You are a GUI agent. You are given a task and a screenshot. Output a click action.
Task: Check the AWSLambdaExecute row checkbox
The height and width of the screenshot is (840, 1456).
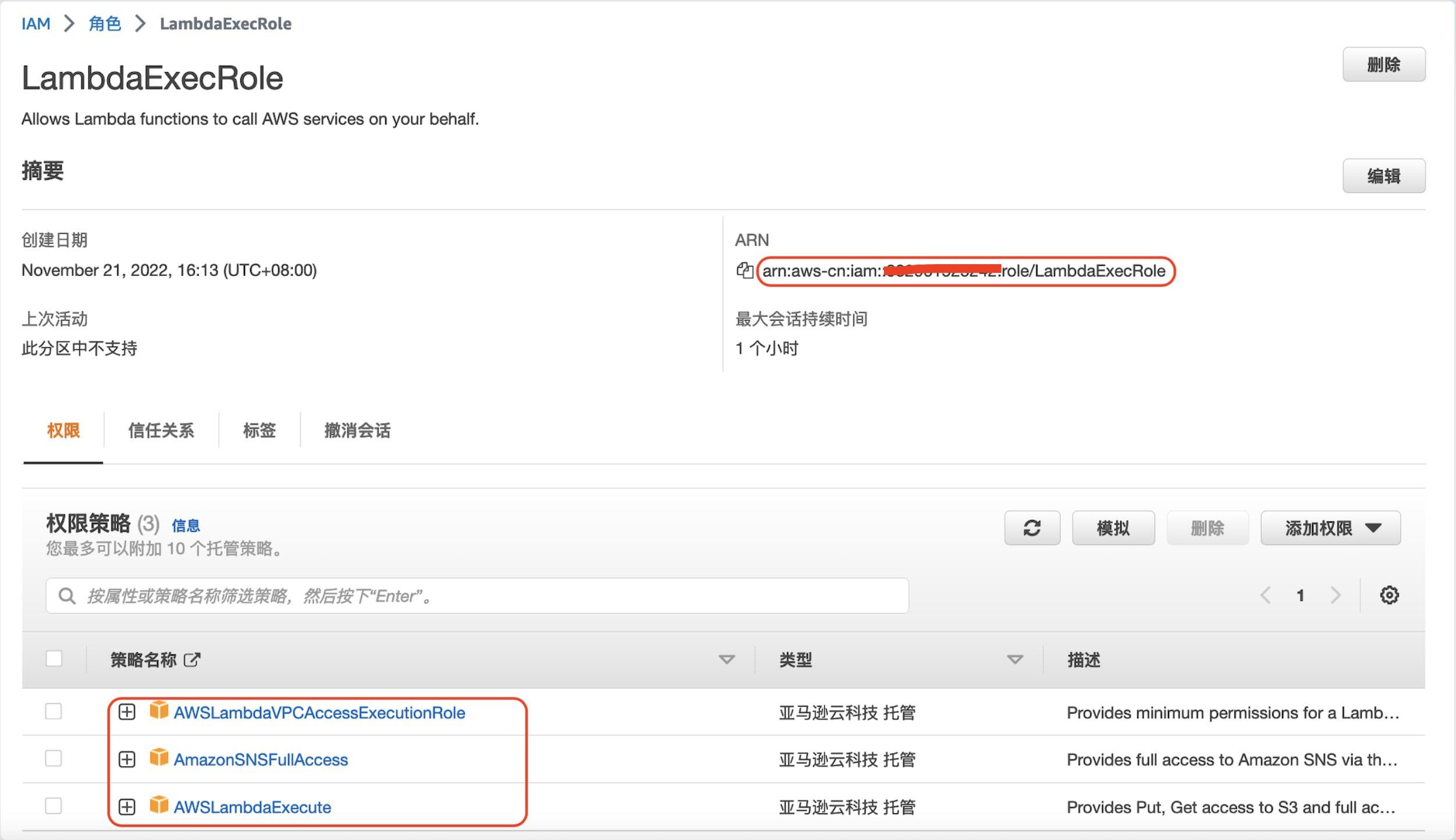click(54, 806)
